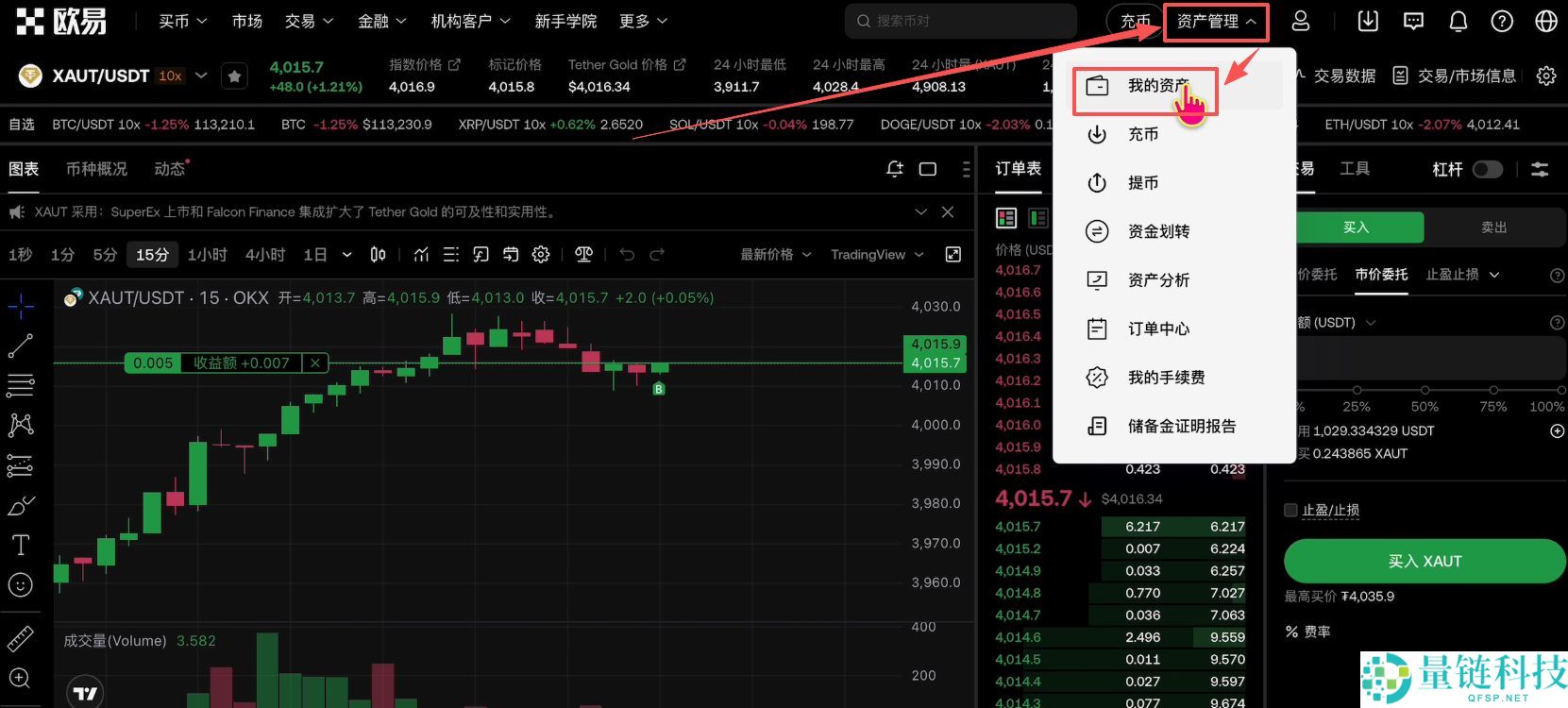The image size is (1568, 708).
Task: Switch order book to combined view icon
Action: point(1006,218)
